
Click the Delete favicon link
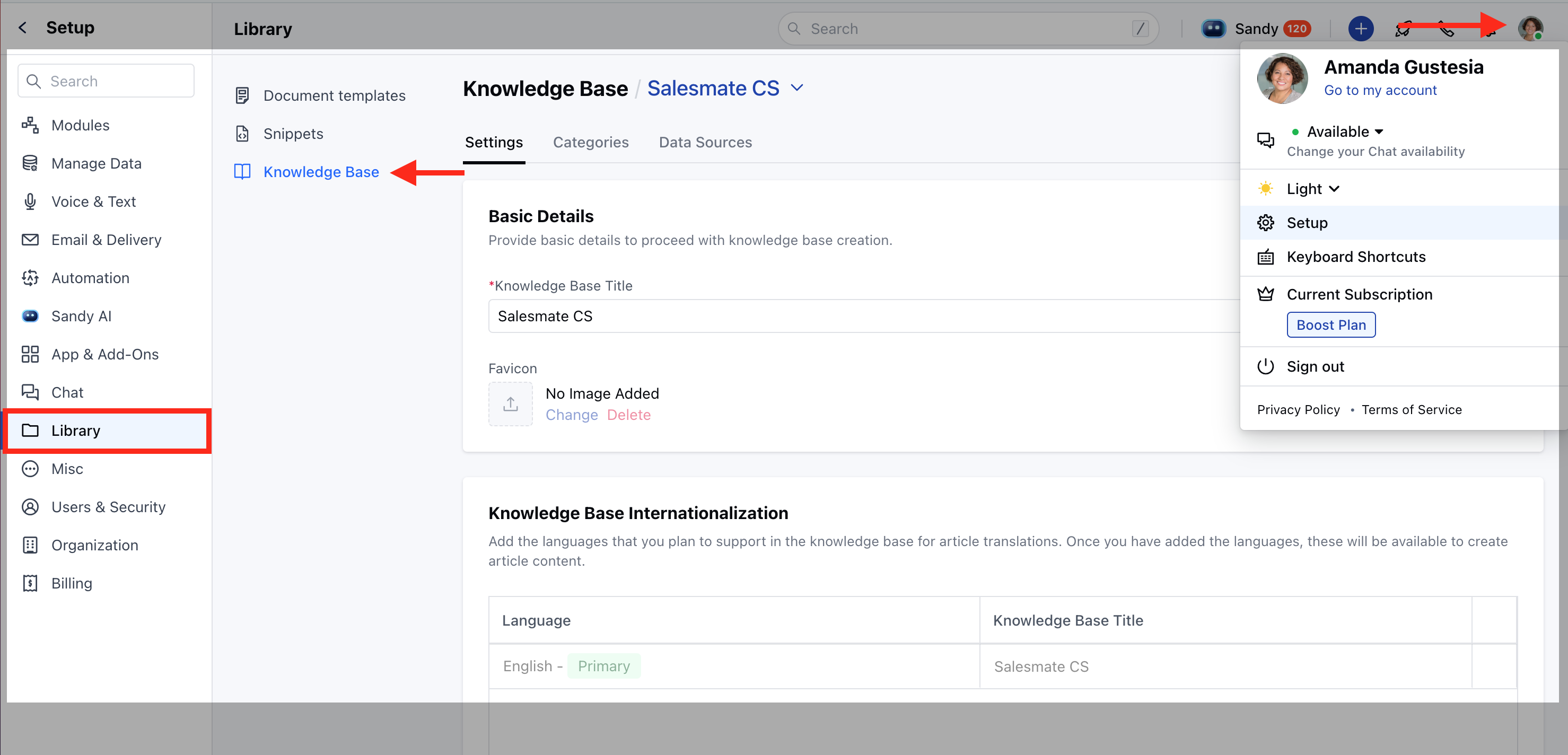628,415
